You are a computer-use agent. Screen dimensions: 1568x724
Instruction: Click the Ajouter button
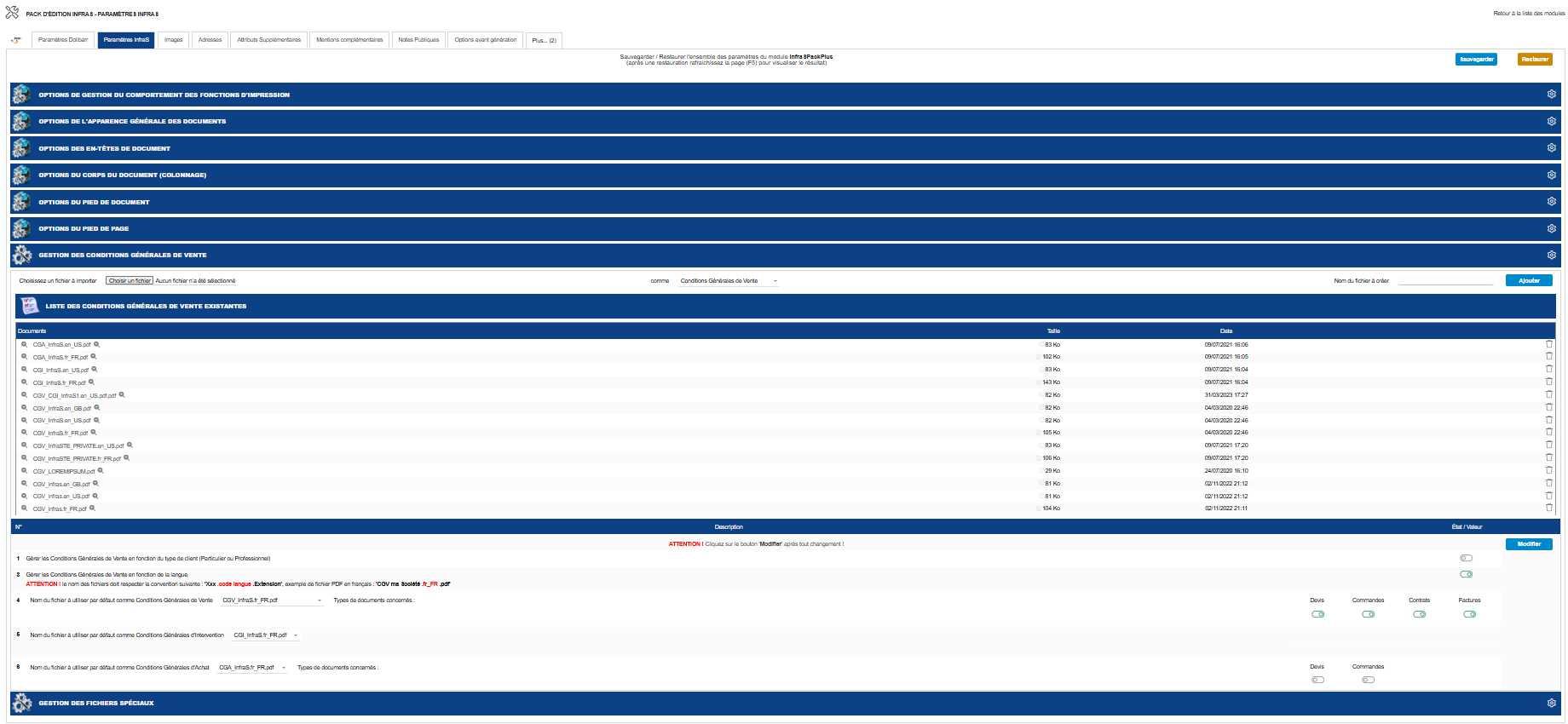pyautogui.click(x=1529, y=281)
